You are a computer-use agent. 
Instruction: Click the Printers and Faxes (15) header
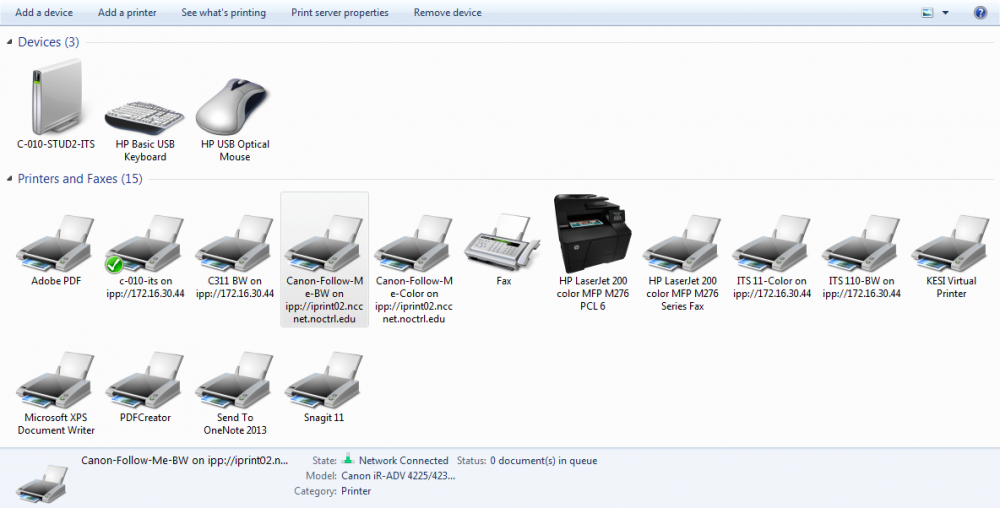pyautogui.click(x=80, y=178)
